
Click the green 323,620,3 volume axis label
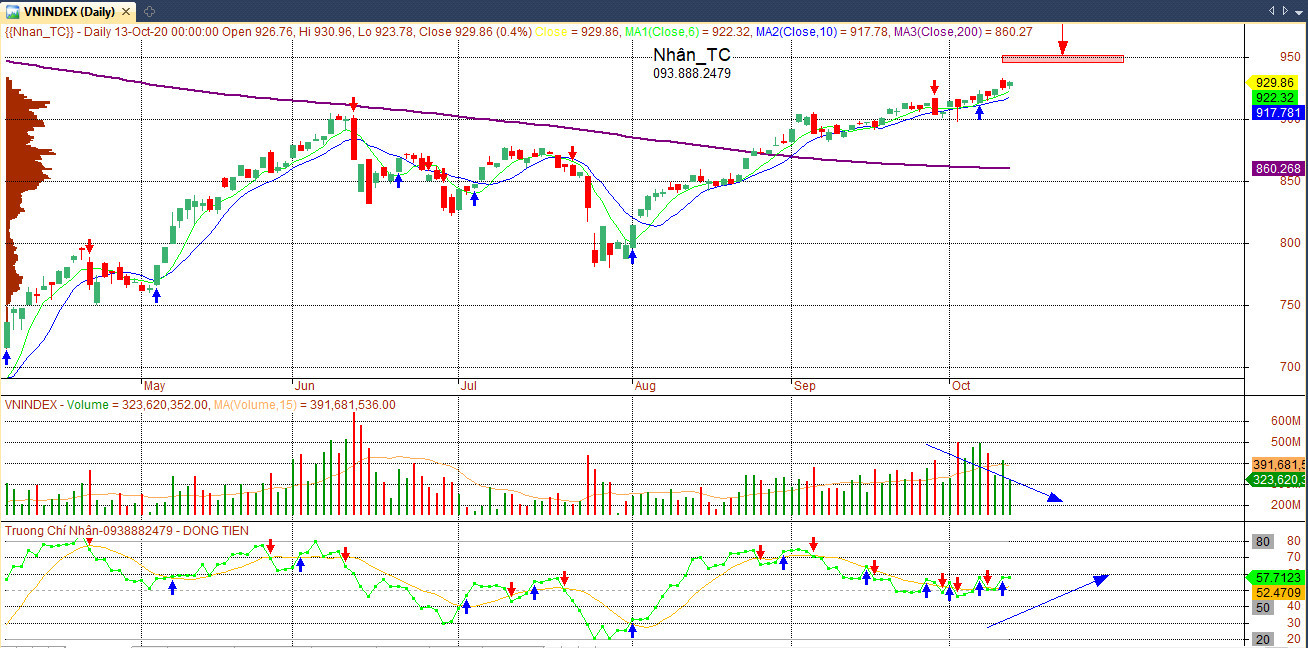(x=1276, y=481)
